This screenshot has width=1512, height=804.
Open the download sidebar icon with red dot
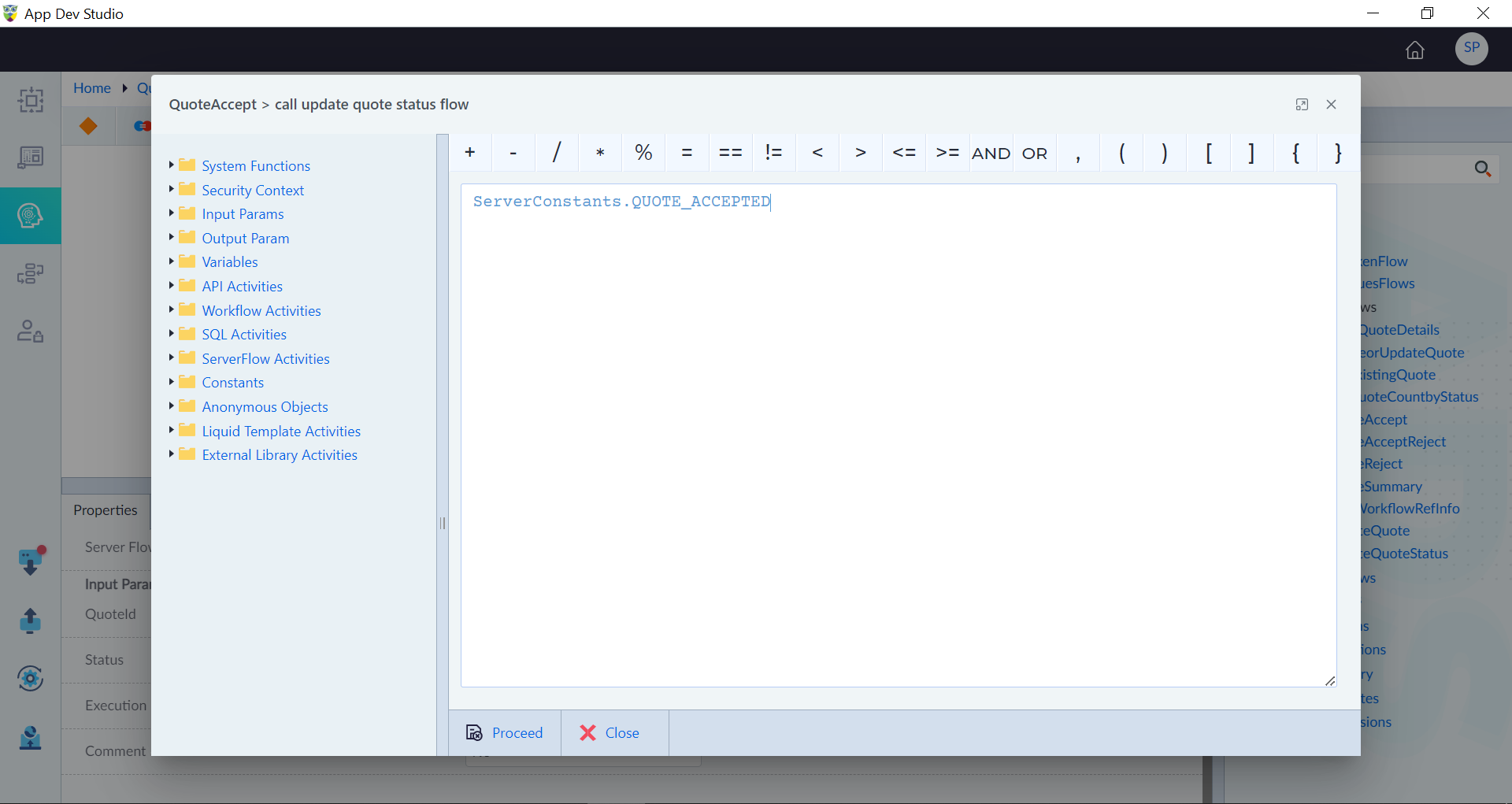(x=31, y=561)
